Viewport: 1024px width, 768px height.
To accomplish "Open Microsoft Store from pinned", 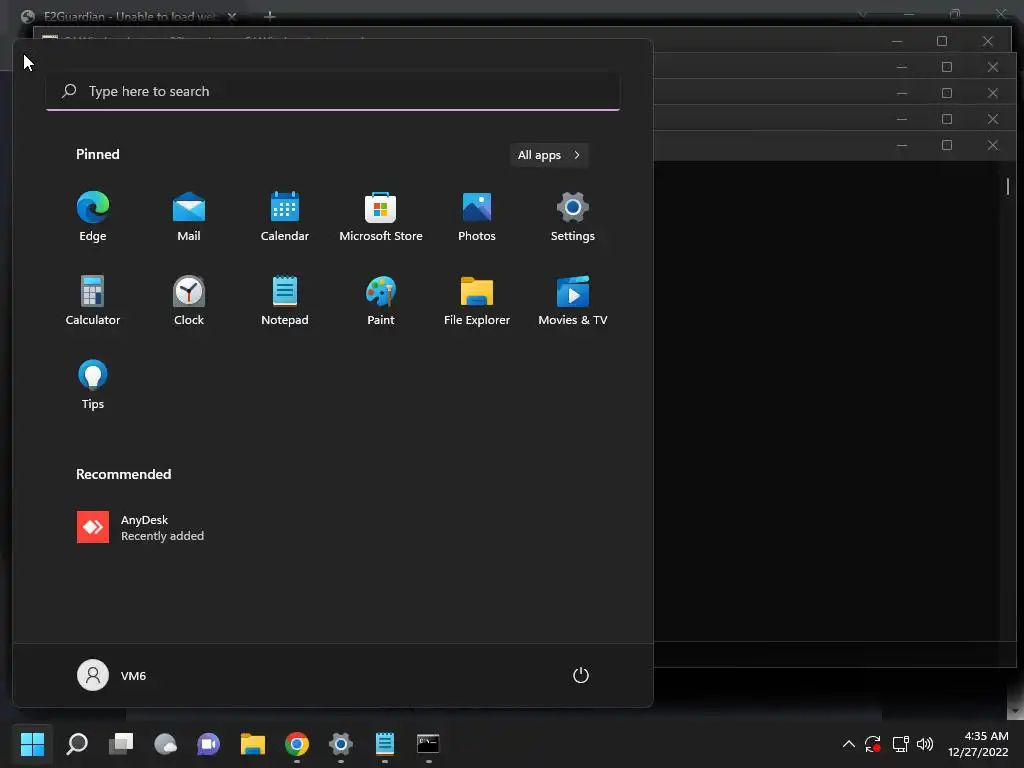I will click(x=381, y=217).
